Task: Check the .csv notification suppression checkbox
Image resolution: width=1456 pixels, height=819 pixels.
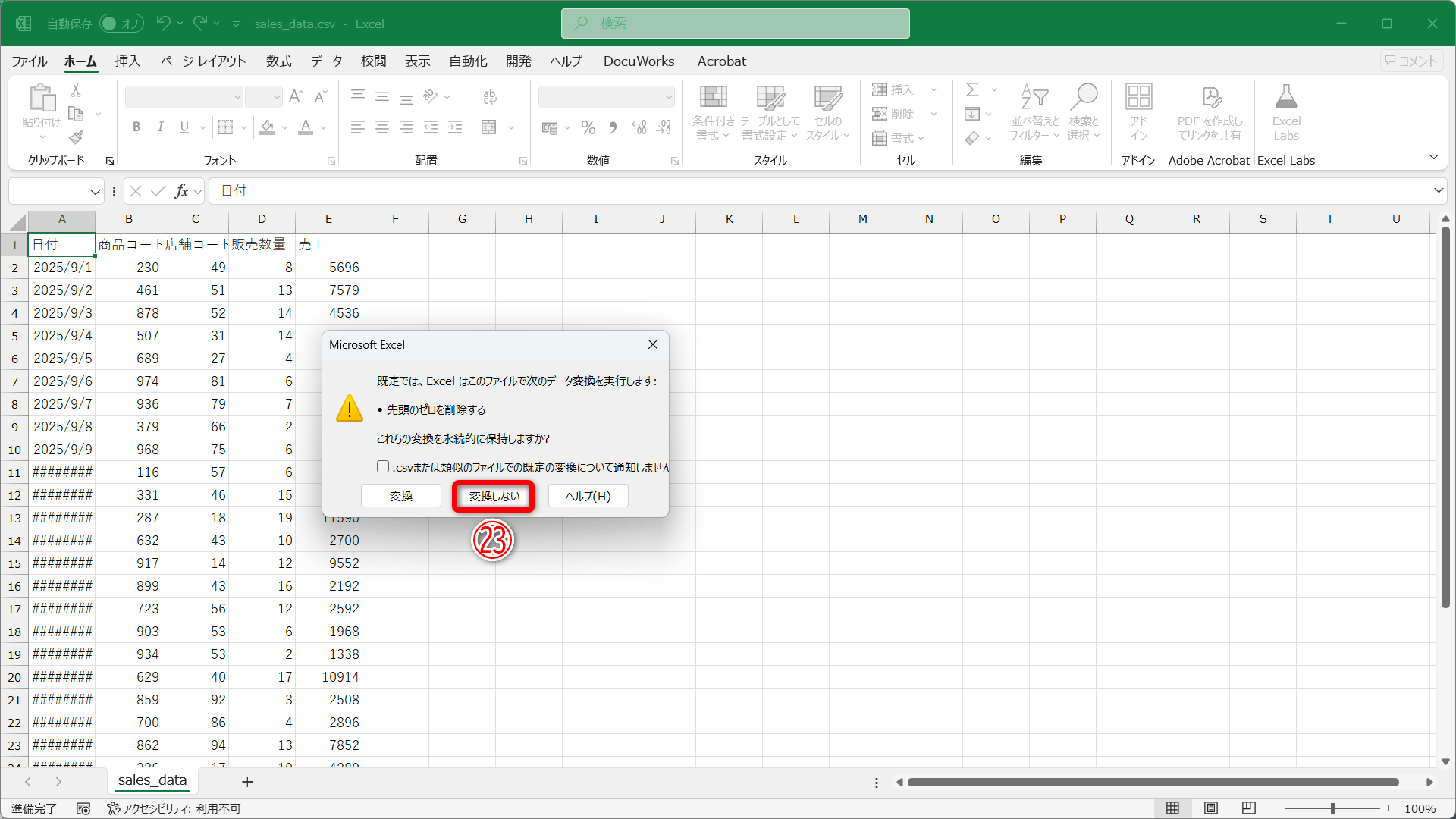Action: point(383,466)
